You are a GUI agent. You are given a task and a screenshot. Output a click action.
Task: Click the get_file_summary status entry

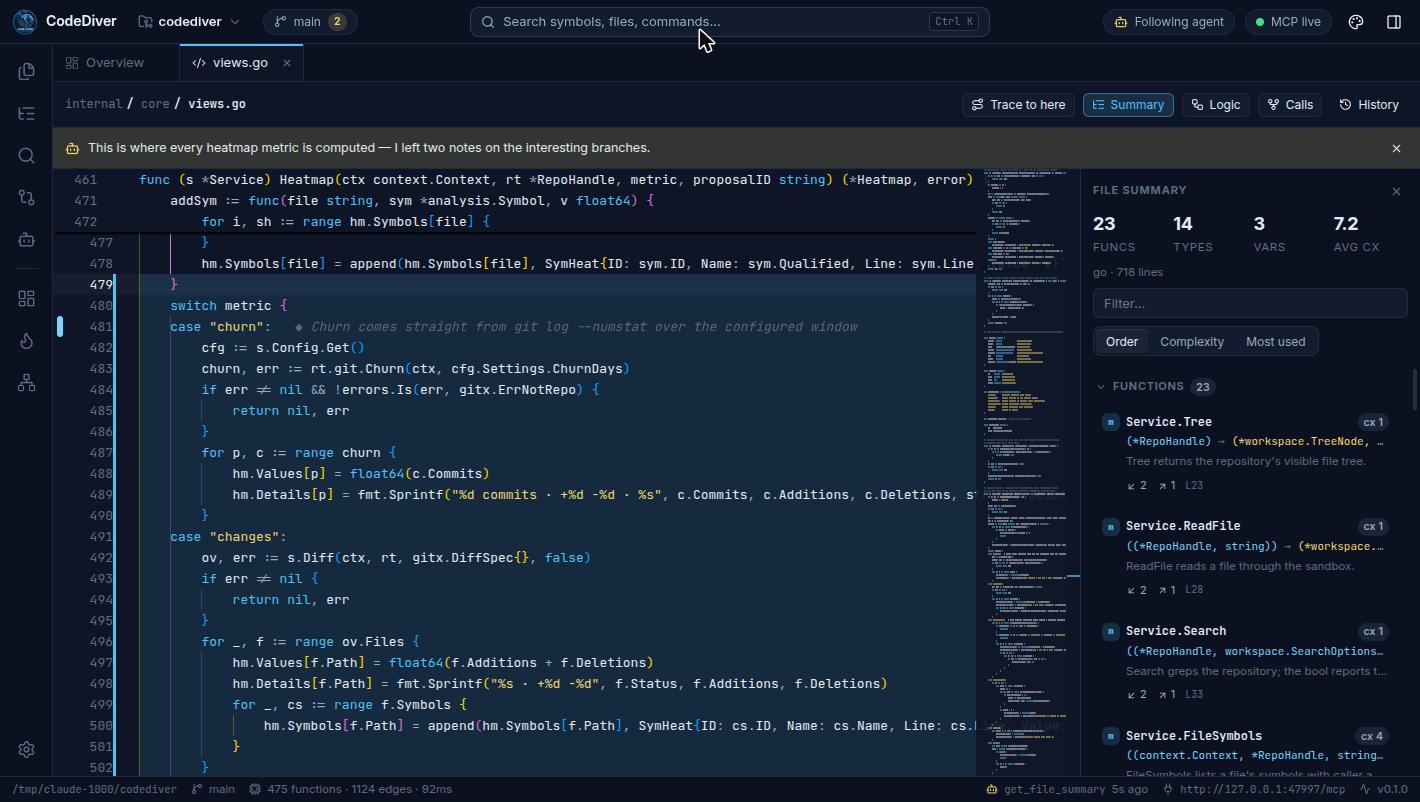click(x=1067, y=789)
